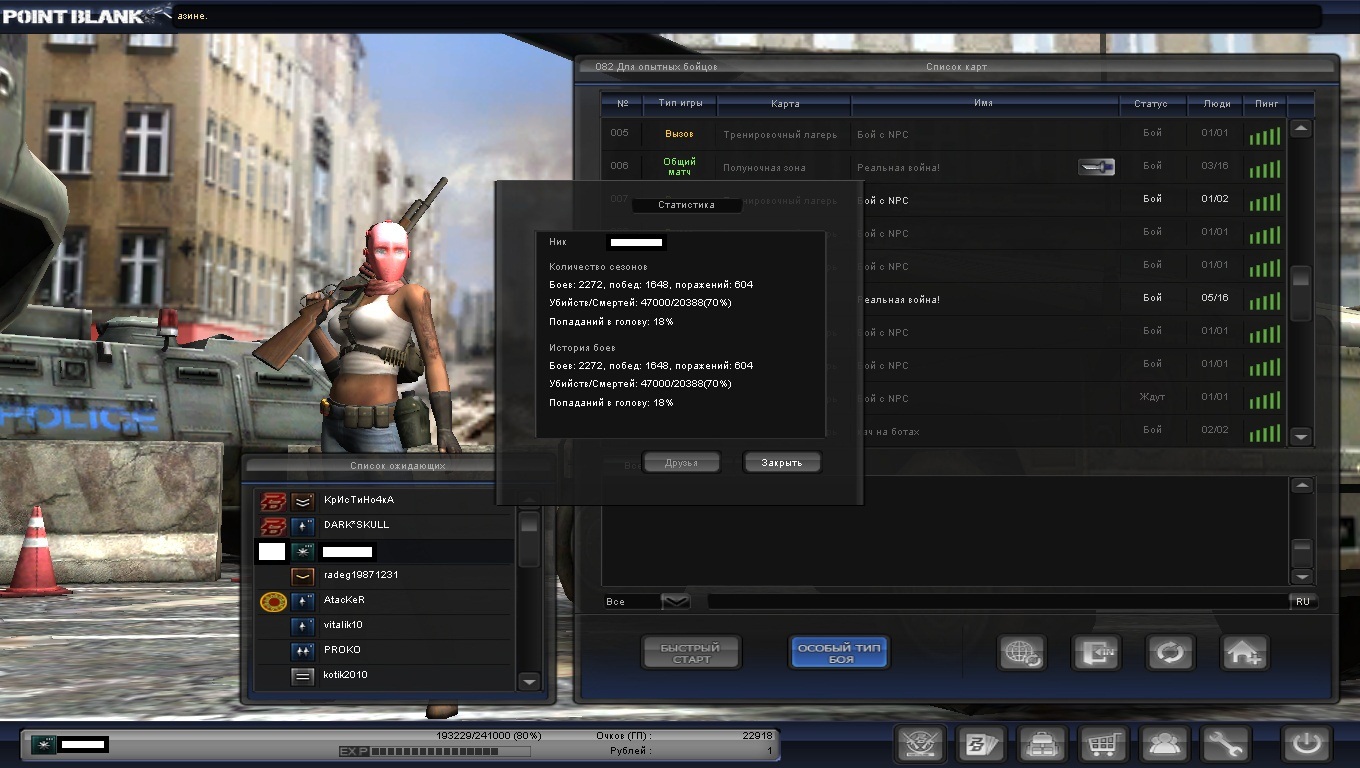Click room list scroll up arrow

tap(1300, 129)
